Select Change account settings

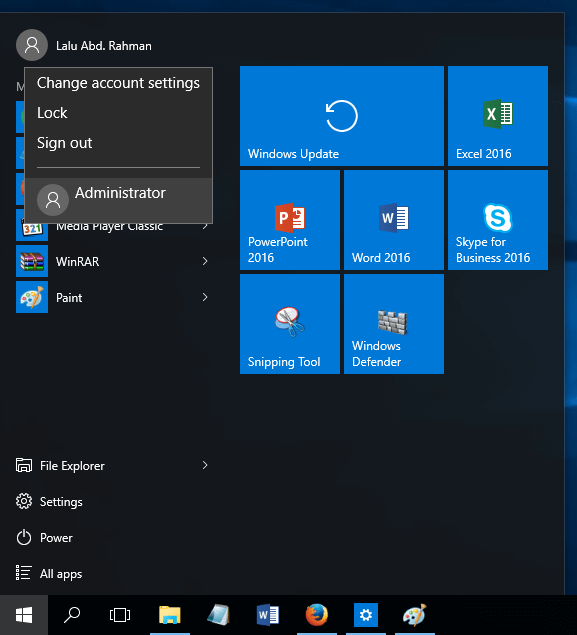tap(118, 83)
